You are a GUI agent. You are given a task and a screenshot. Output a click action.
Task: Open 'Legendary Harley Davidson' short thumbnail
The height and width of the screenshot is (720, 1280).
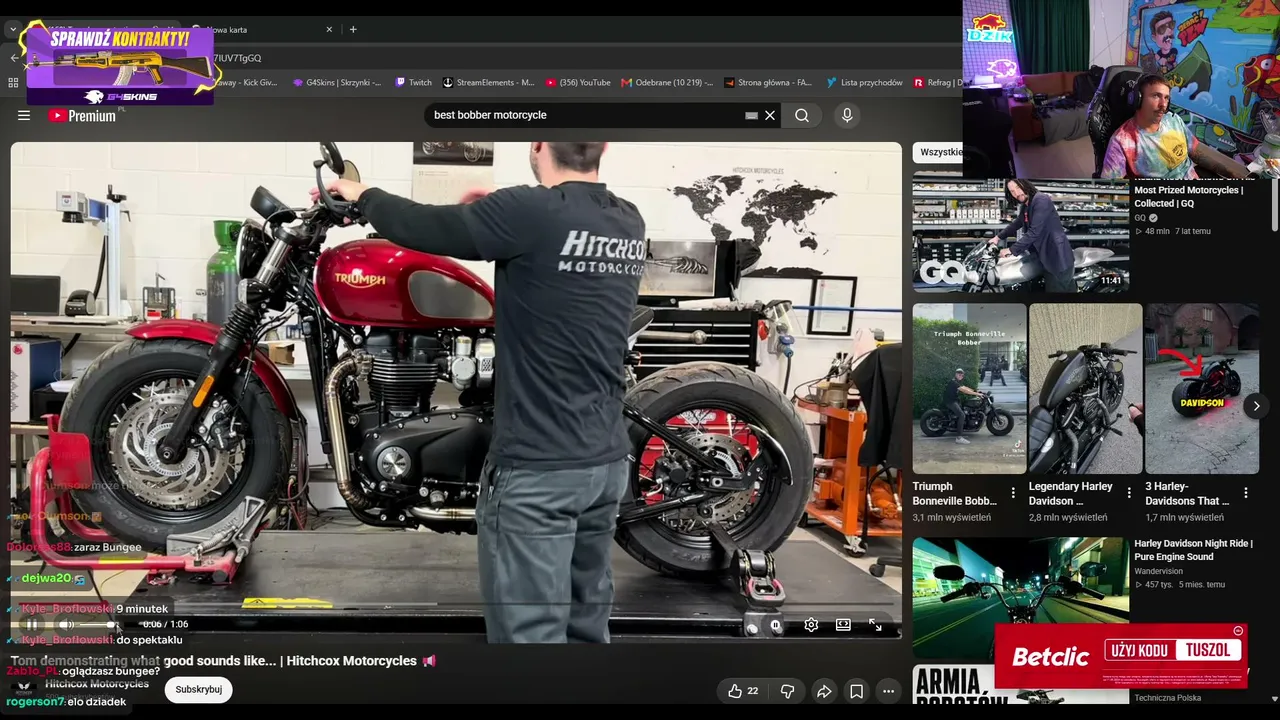coord(1085,389)
